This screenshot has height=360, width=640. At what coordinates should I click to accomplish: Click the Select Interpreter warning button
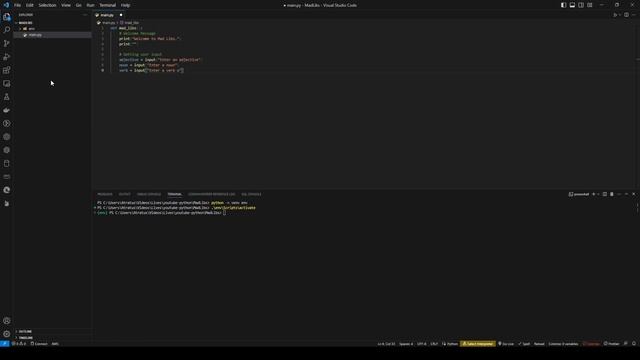point(478,344)
